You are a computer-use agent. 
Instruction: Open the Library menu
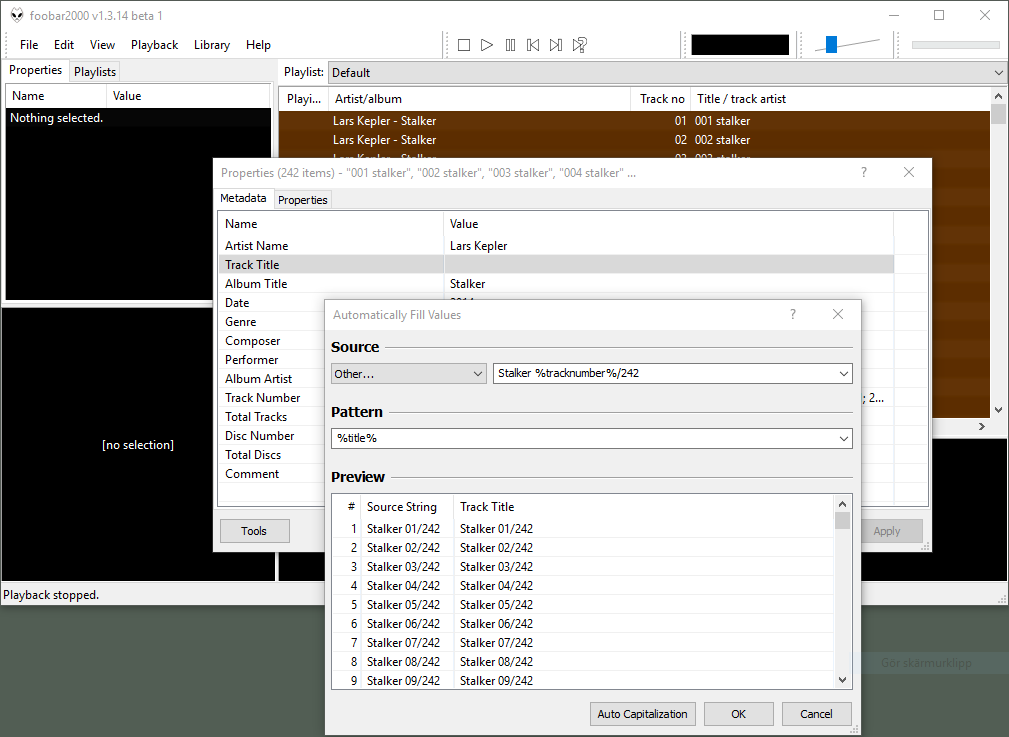click(211, 45)
